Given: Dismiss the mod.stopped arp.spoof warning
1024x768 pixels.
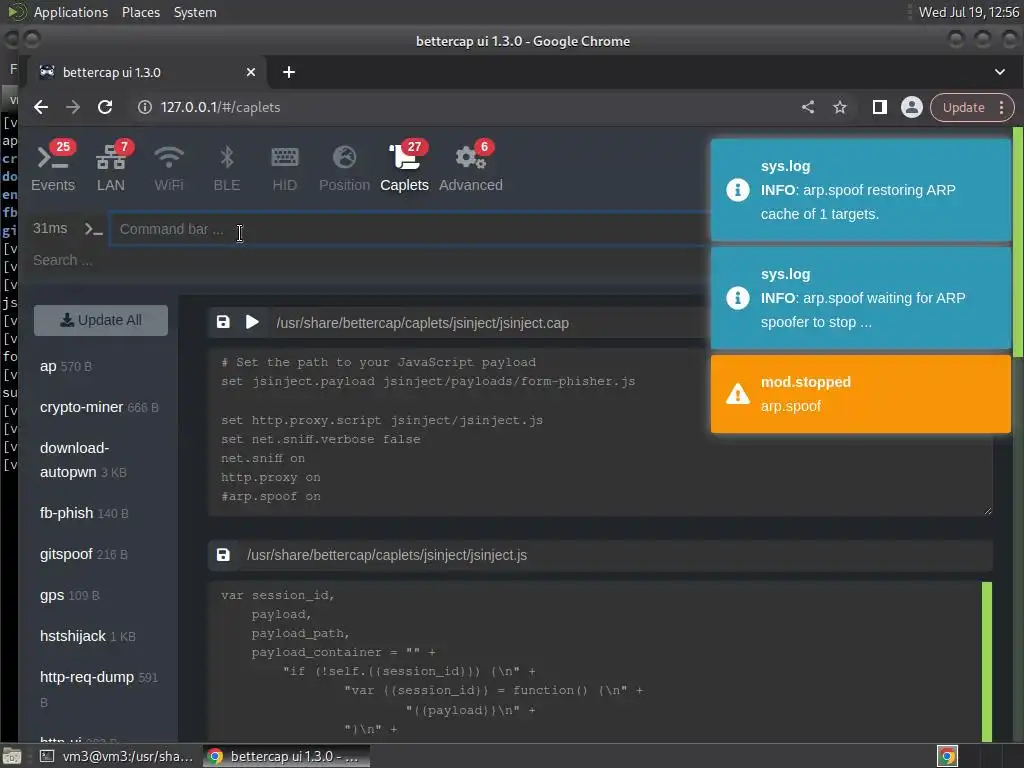Looking at the screenshot, I should coord(861,394).
